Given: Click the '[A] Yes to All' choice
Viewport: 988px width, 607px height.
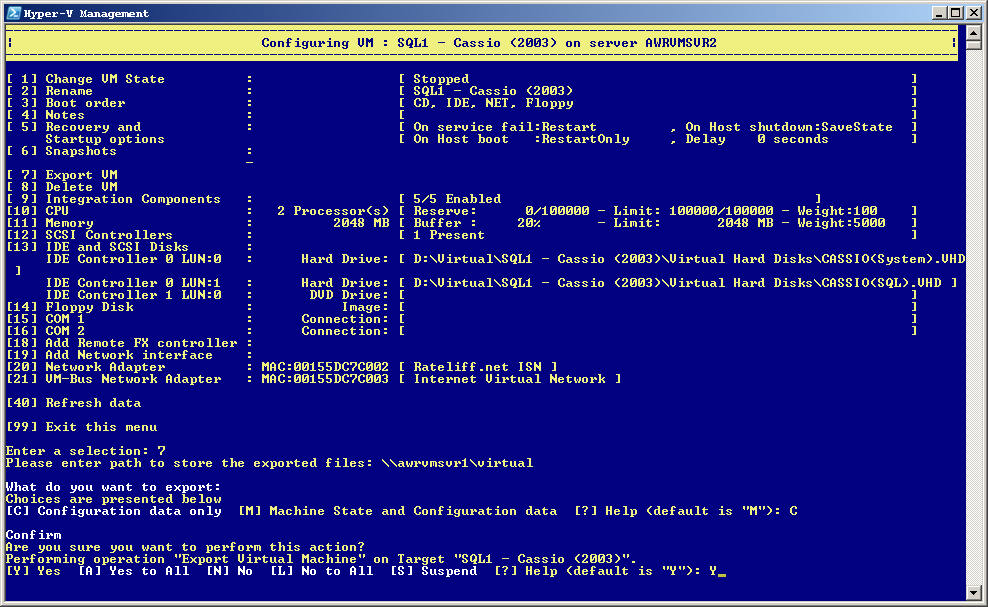Looking at the screenshot, I should (134, 570).
